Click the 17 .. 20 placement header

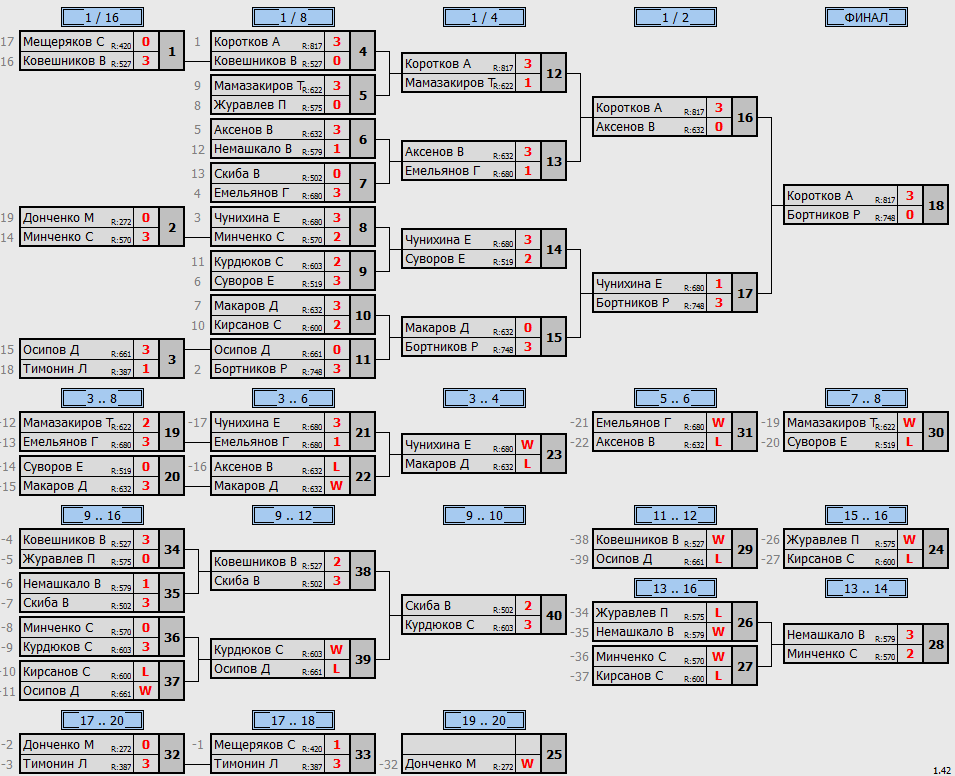click(102, 721)
